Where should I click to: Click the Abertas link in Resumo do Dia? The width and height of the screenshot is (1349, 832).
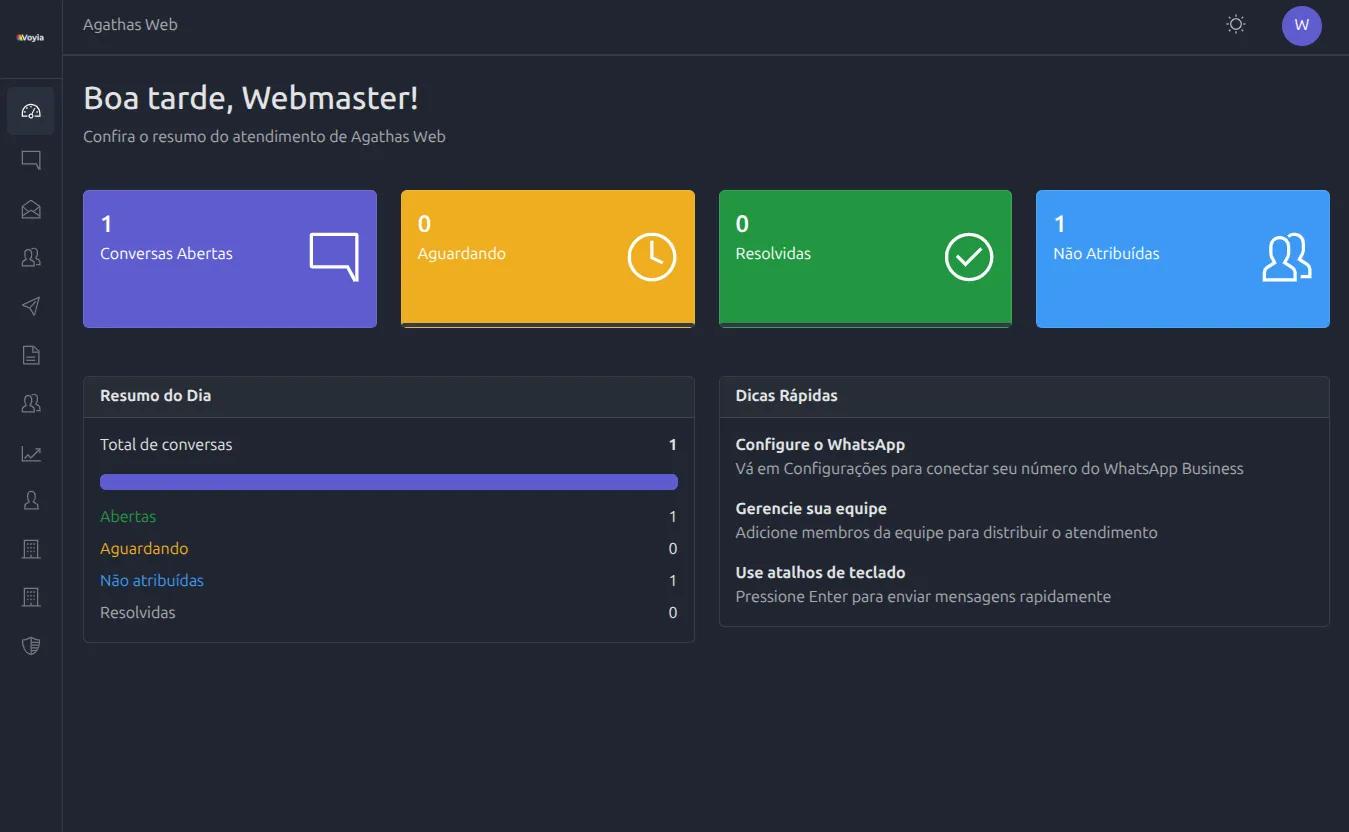tap(128, 517)
